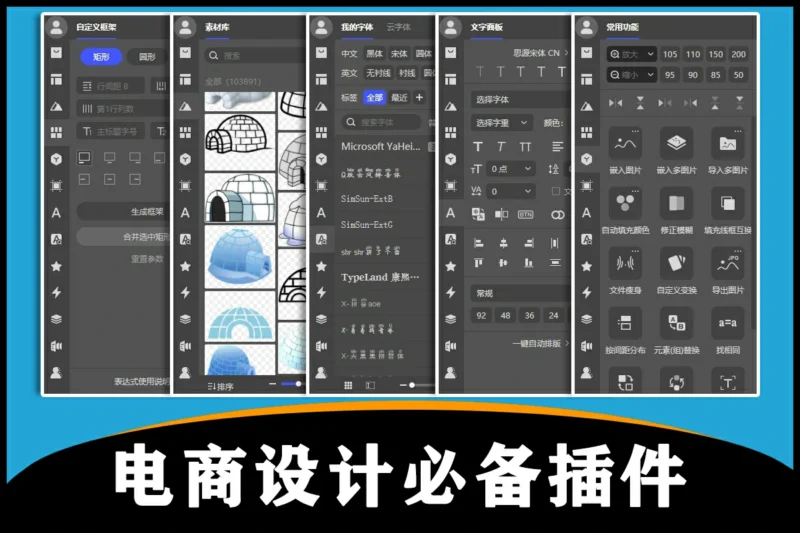800x533 pixels.
Task: Select the 矩形 shape option
Action: pyautogui.click(x=101, y=57)
